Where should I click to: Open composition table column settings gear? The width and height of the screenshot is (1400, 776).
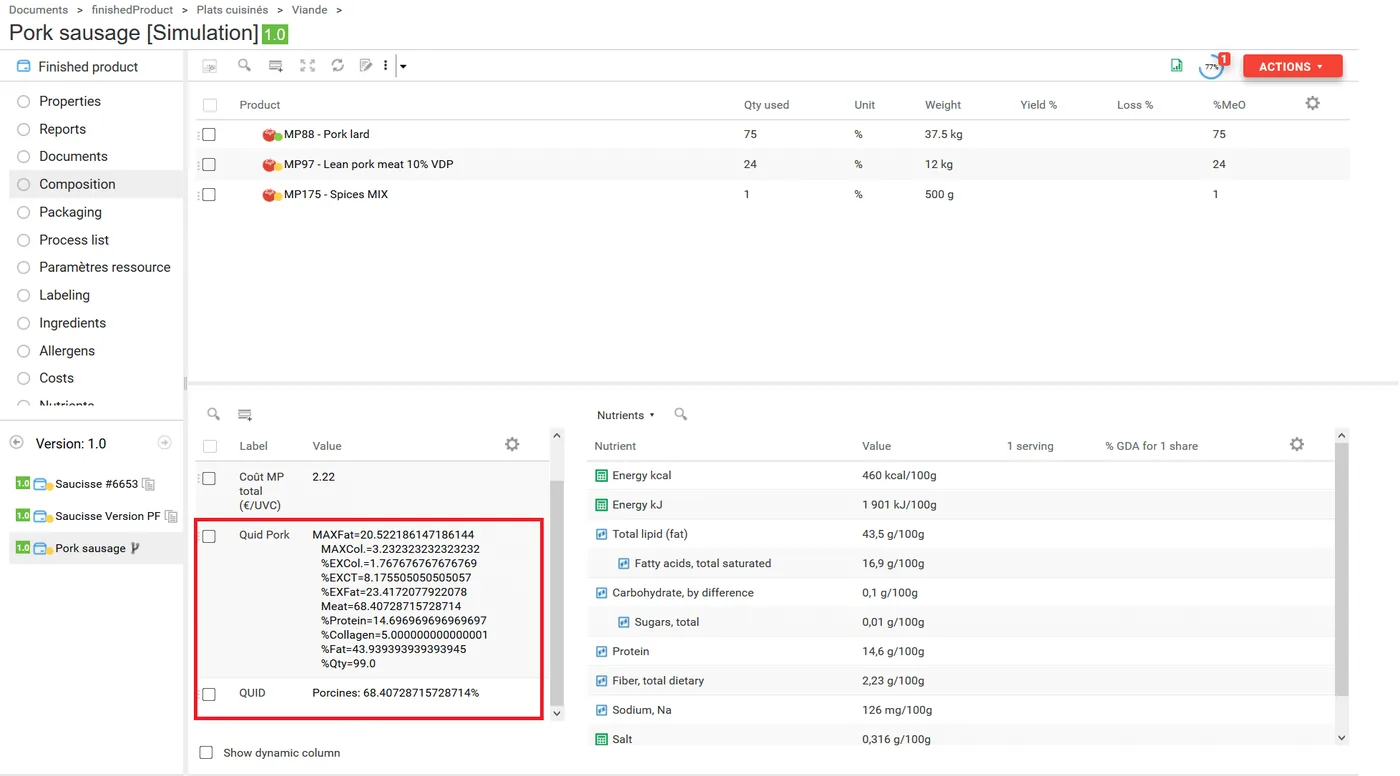point(1313,103)
